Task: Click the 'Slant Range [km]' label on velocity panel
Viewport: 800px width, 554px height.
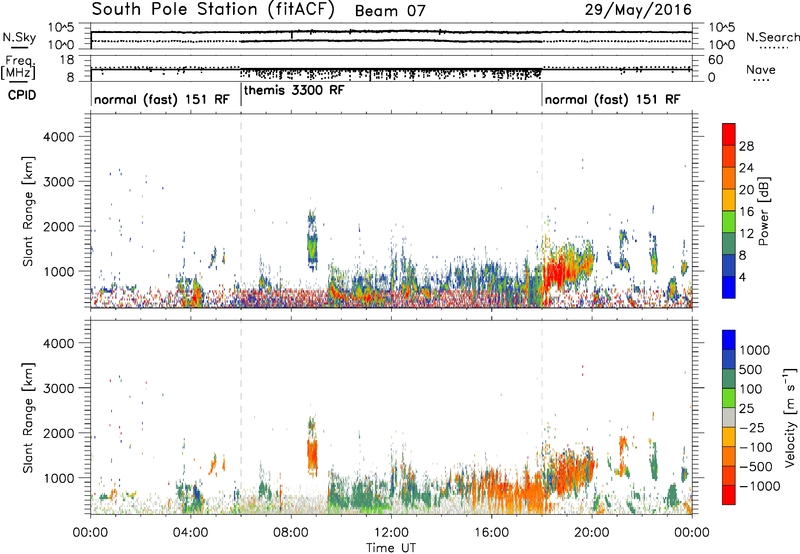Action: pos(28,417)
